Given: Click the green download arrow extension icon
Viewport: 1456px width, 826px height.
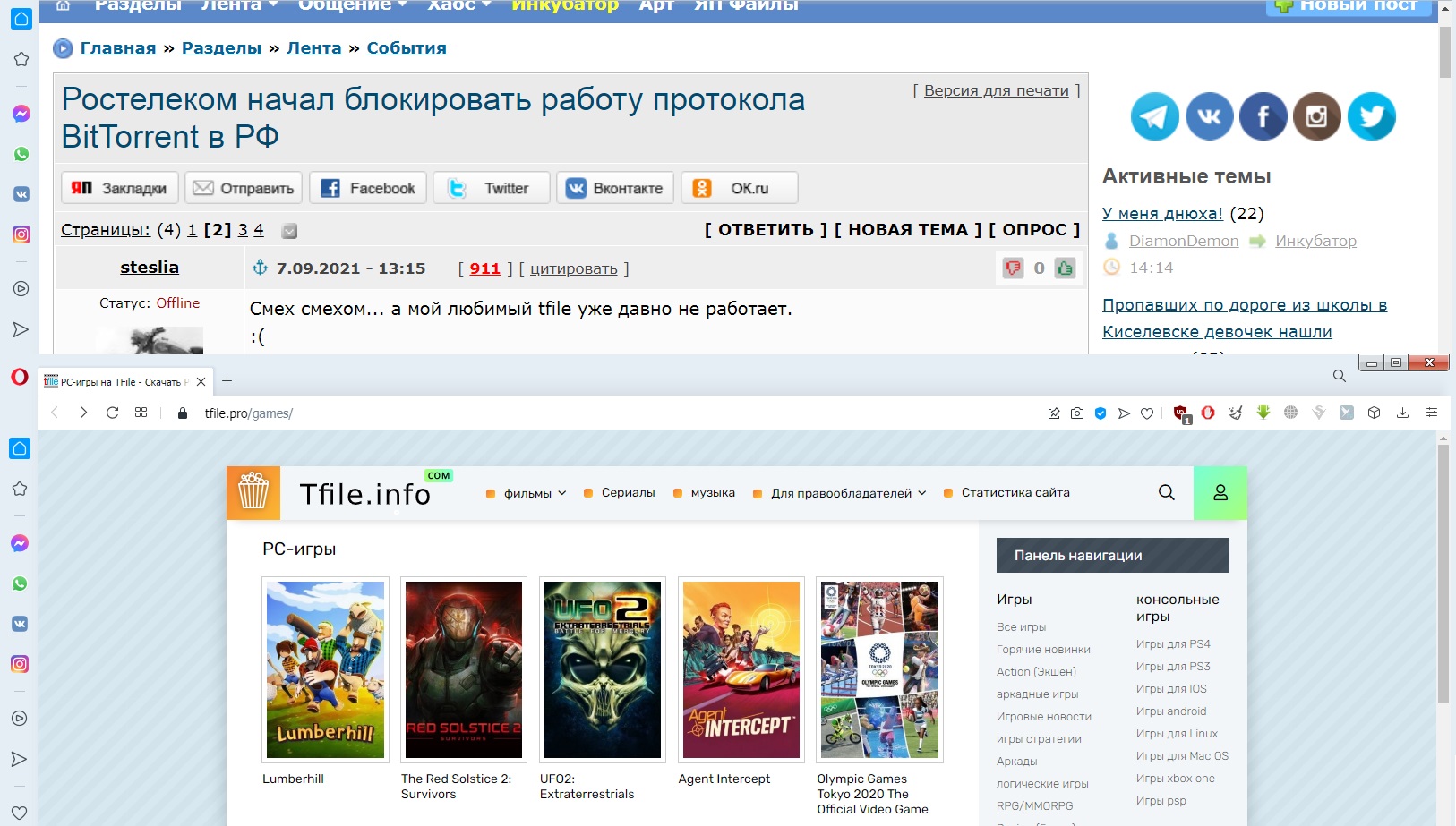Looking at the screenshot, I should [x=1263, y=412].
